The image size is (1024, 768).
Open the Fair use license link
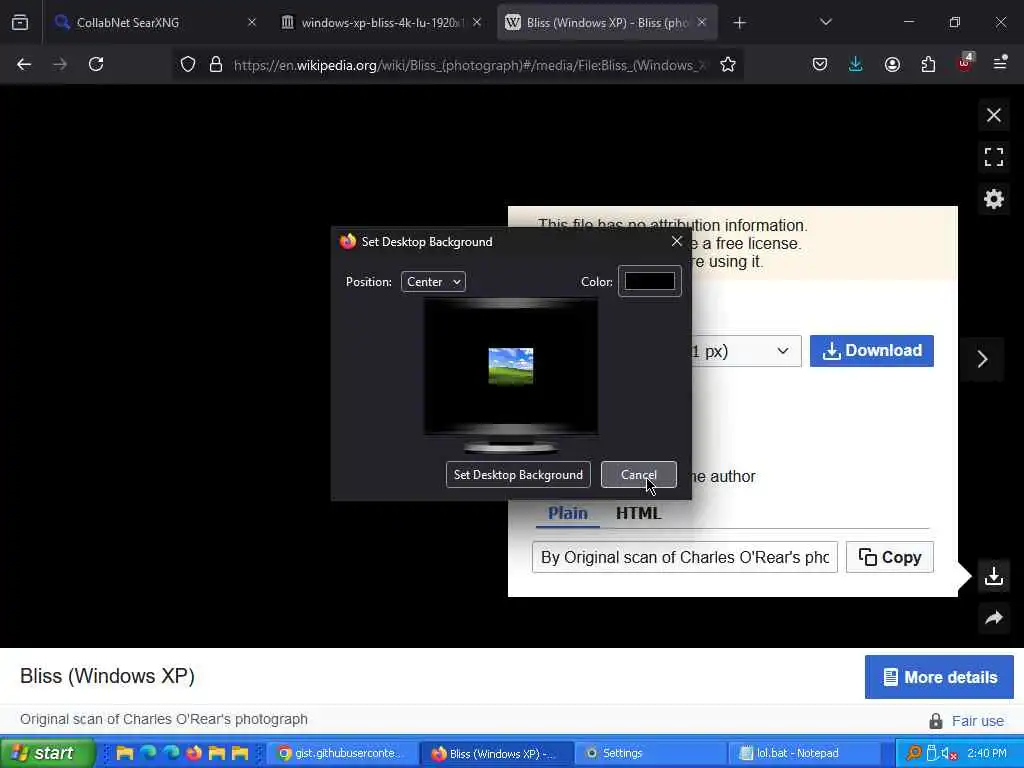(978, 721)
